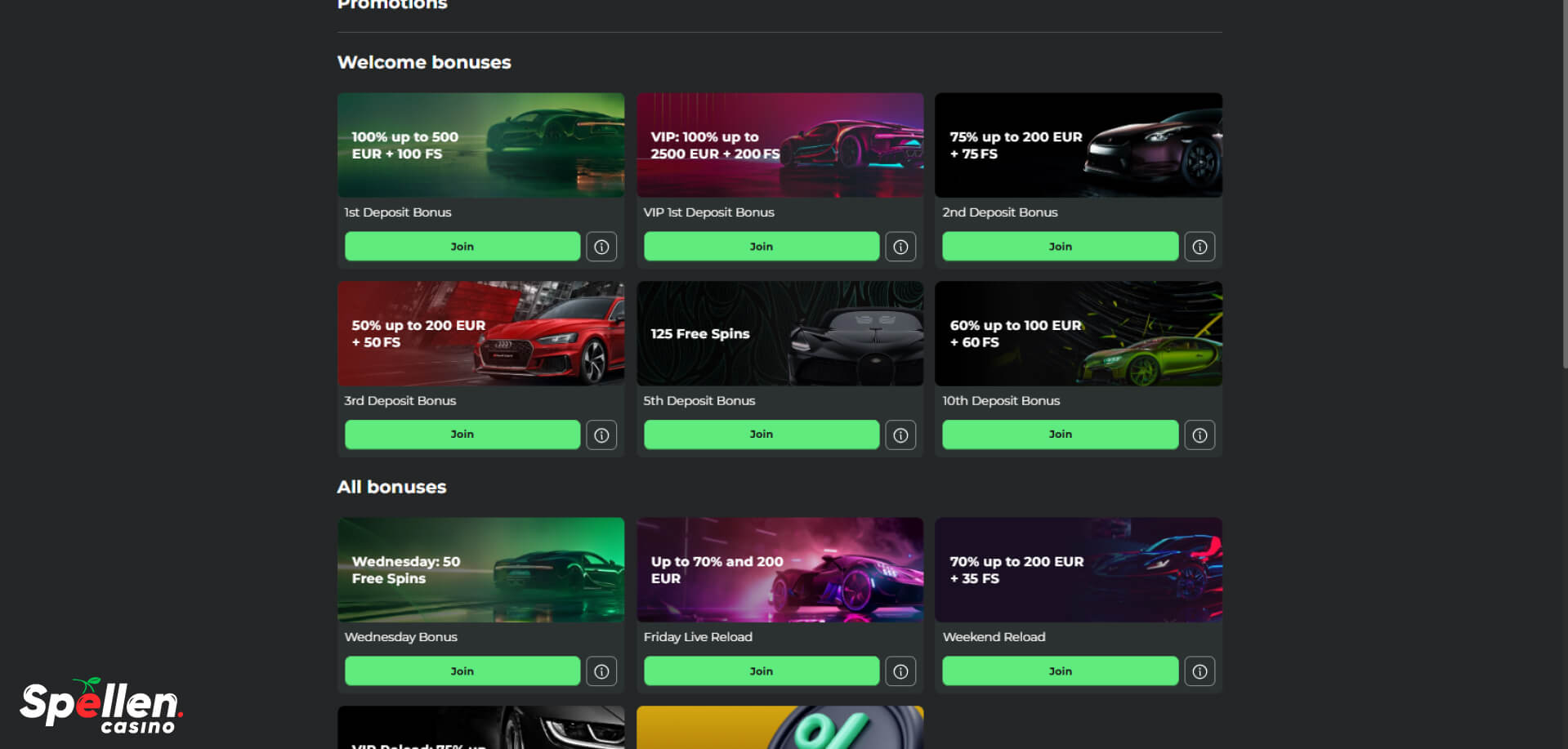Open info details for 2nd Deposit Bonus
This screenshot has width=1568, height=749.
click(x=1199, y=246)
